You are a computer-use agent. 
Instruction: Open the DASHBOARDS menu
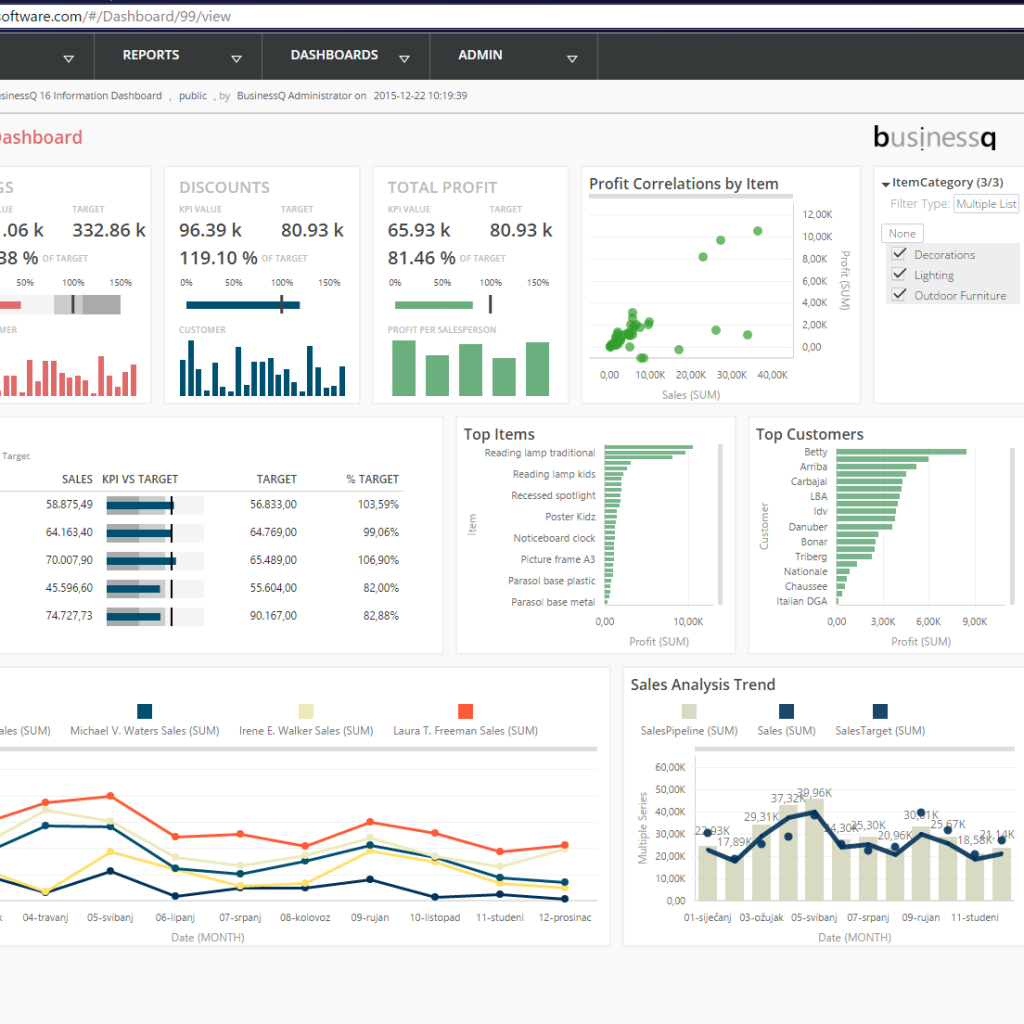click(x=334, y=55)
